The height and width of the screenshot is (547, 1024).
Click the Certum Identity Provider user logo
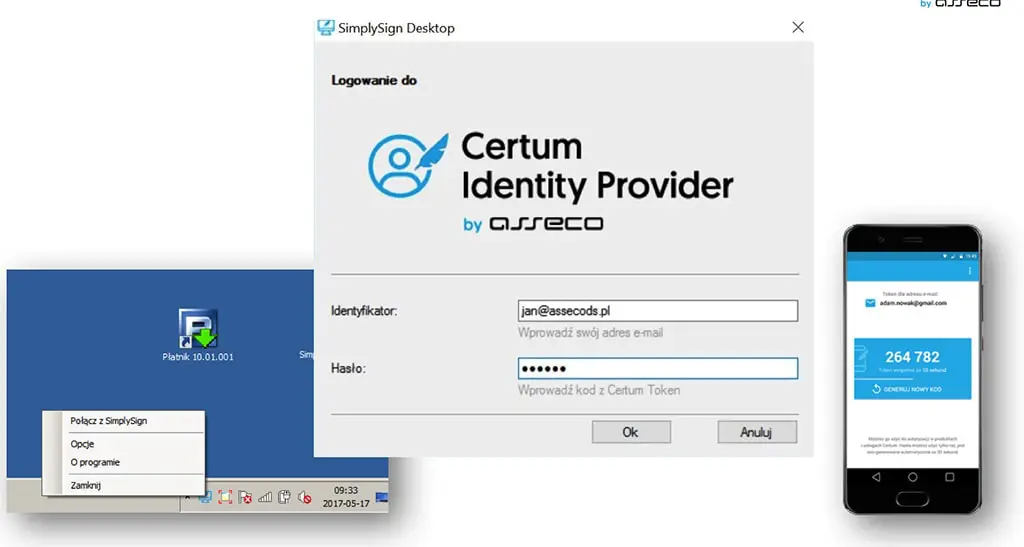[x=408, y=165]
